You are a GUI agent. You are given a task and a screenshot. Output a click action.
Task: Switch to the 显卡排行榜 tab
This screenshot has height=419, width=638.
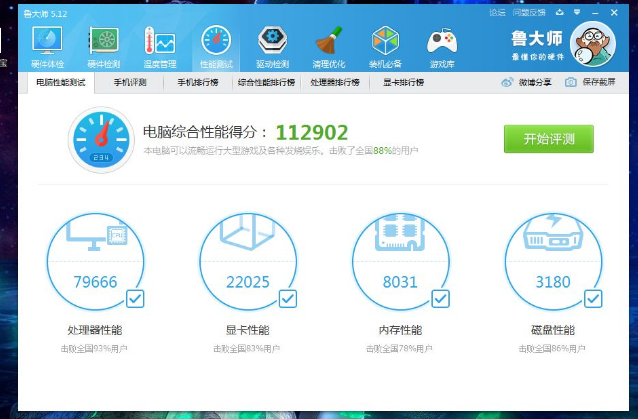(x=404, y=83)
